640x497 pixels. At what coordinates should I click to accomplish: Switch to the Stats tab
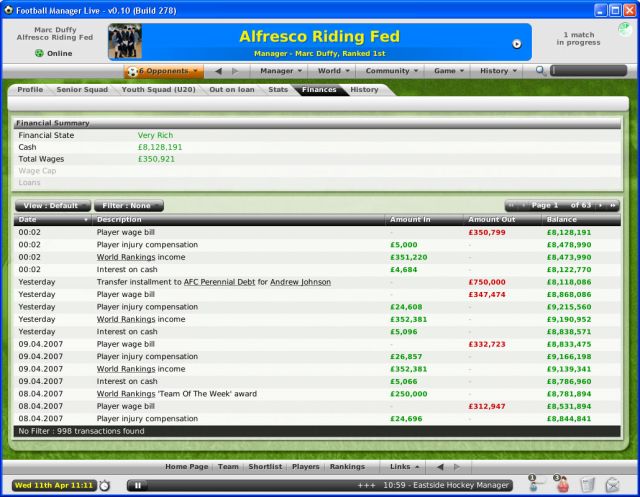(279, 90)
